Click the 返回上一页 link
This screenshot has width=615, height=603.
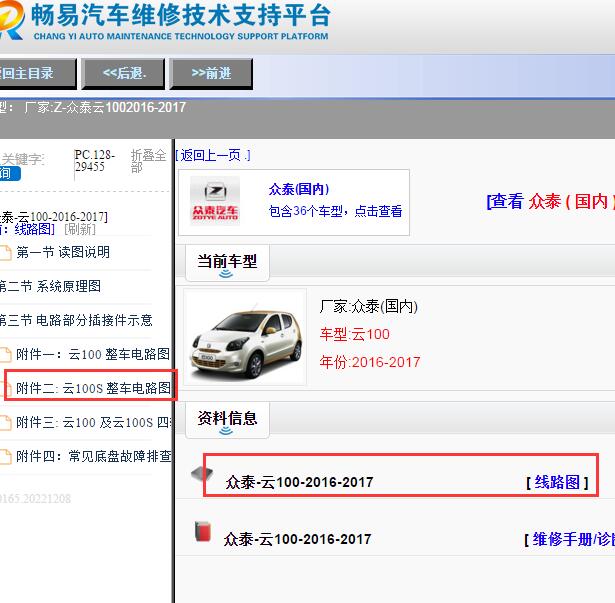pos(213,155)
